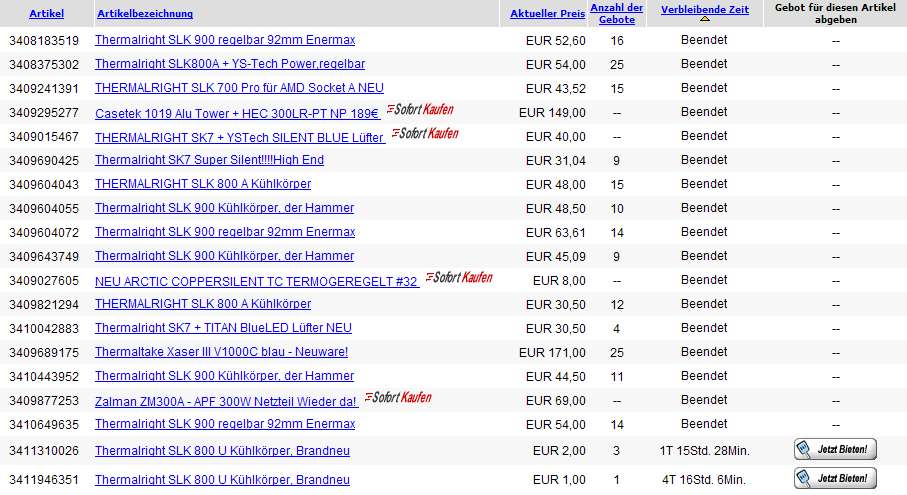Sort by Verbleibende Zeit header link
The height and width of the screenshot is (495, 907).
tap(705, 9)
